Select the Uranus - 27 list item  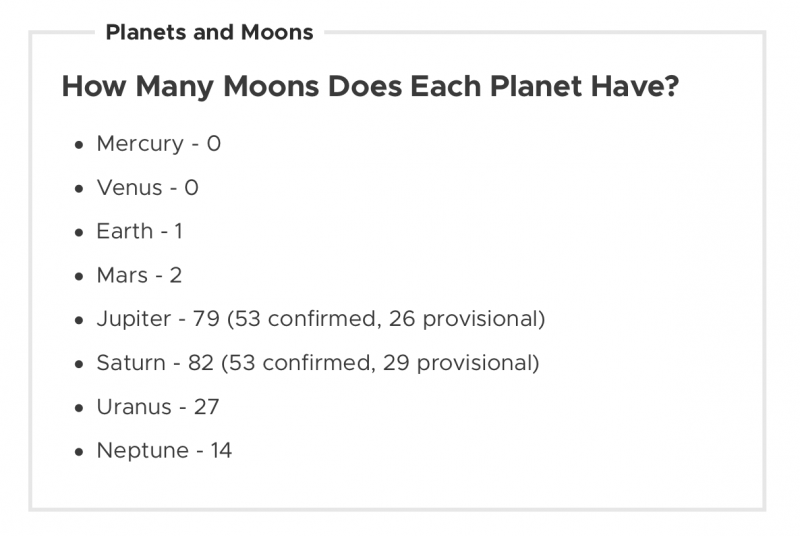coord(158,407)
